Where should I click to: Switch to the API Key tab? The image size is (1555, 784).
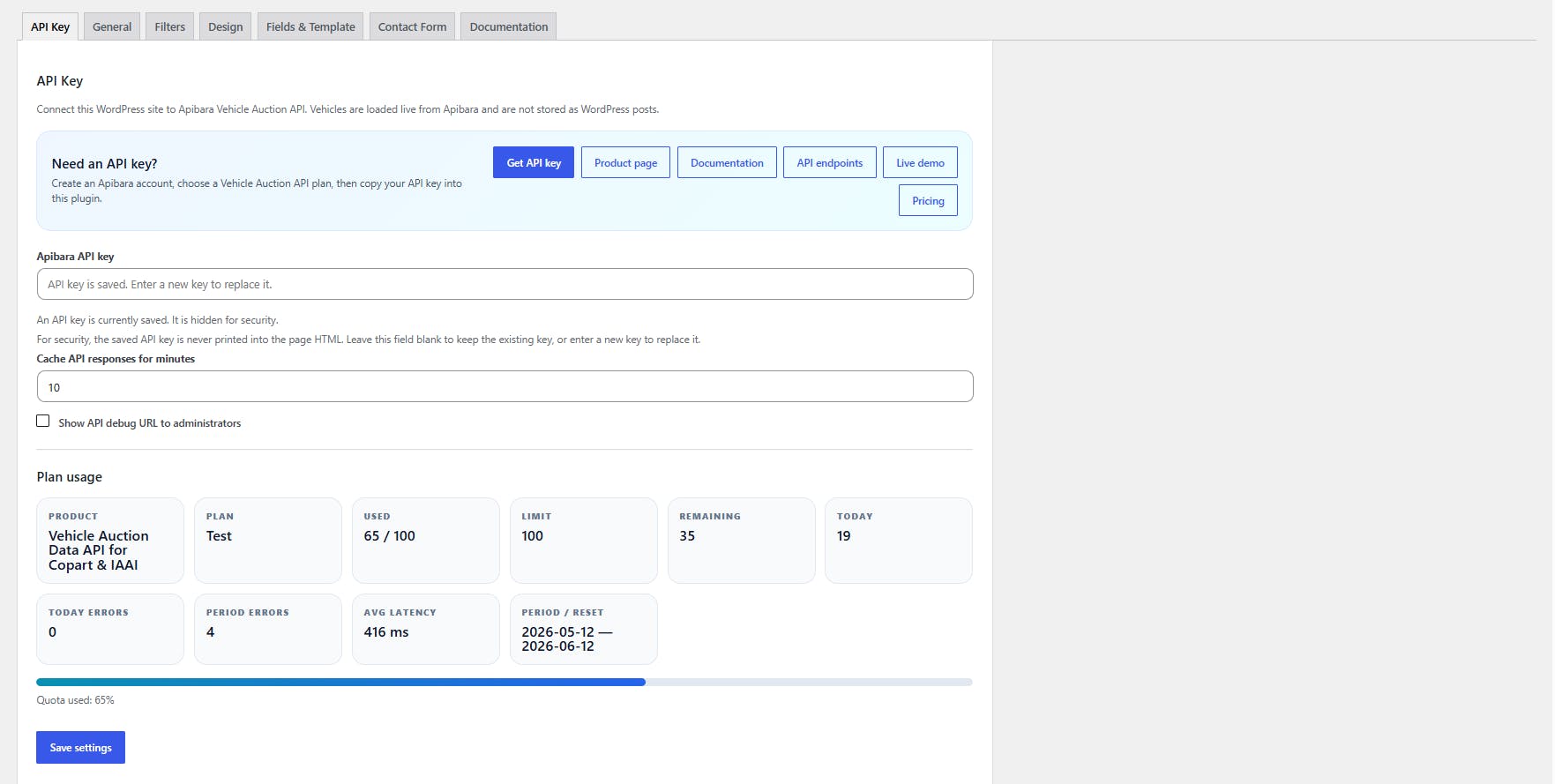[x=50, y=26]
